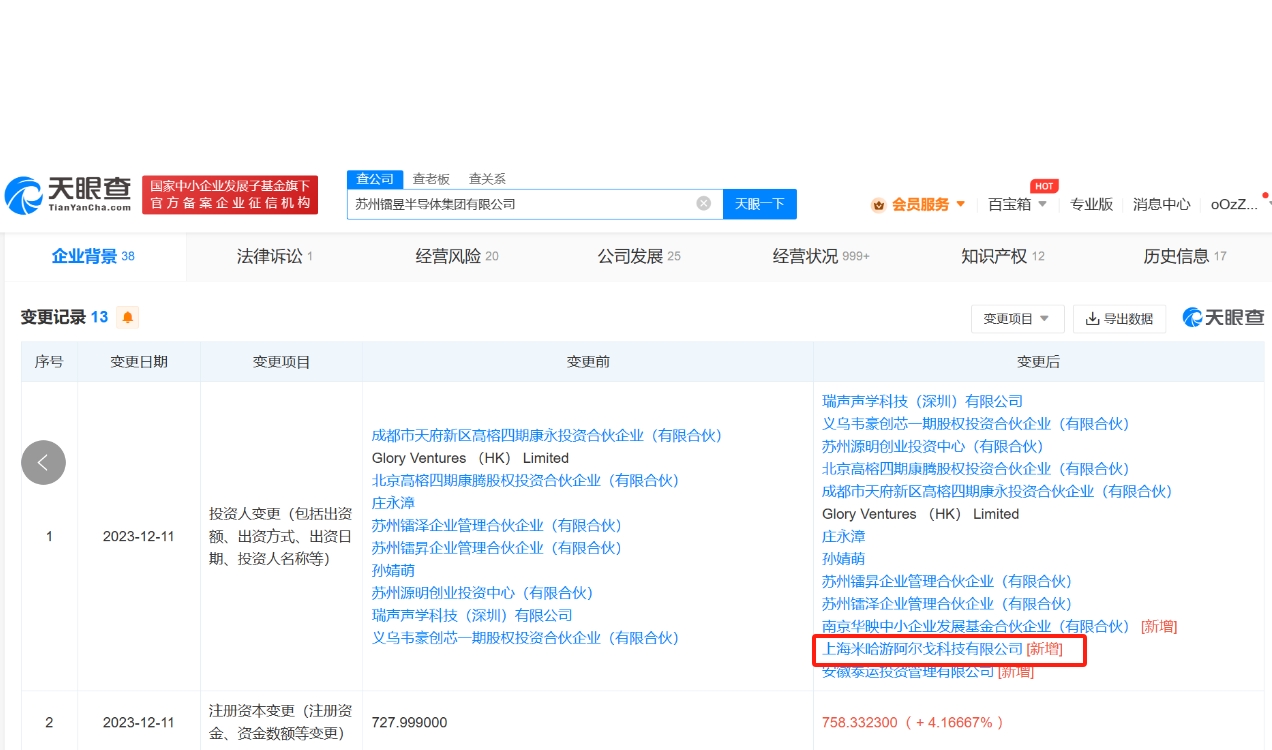Open 瑞声声学科技(深圳)有限公司 in 变更前 column

click(x=472, y=615)
